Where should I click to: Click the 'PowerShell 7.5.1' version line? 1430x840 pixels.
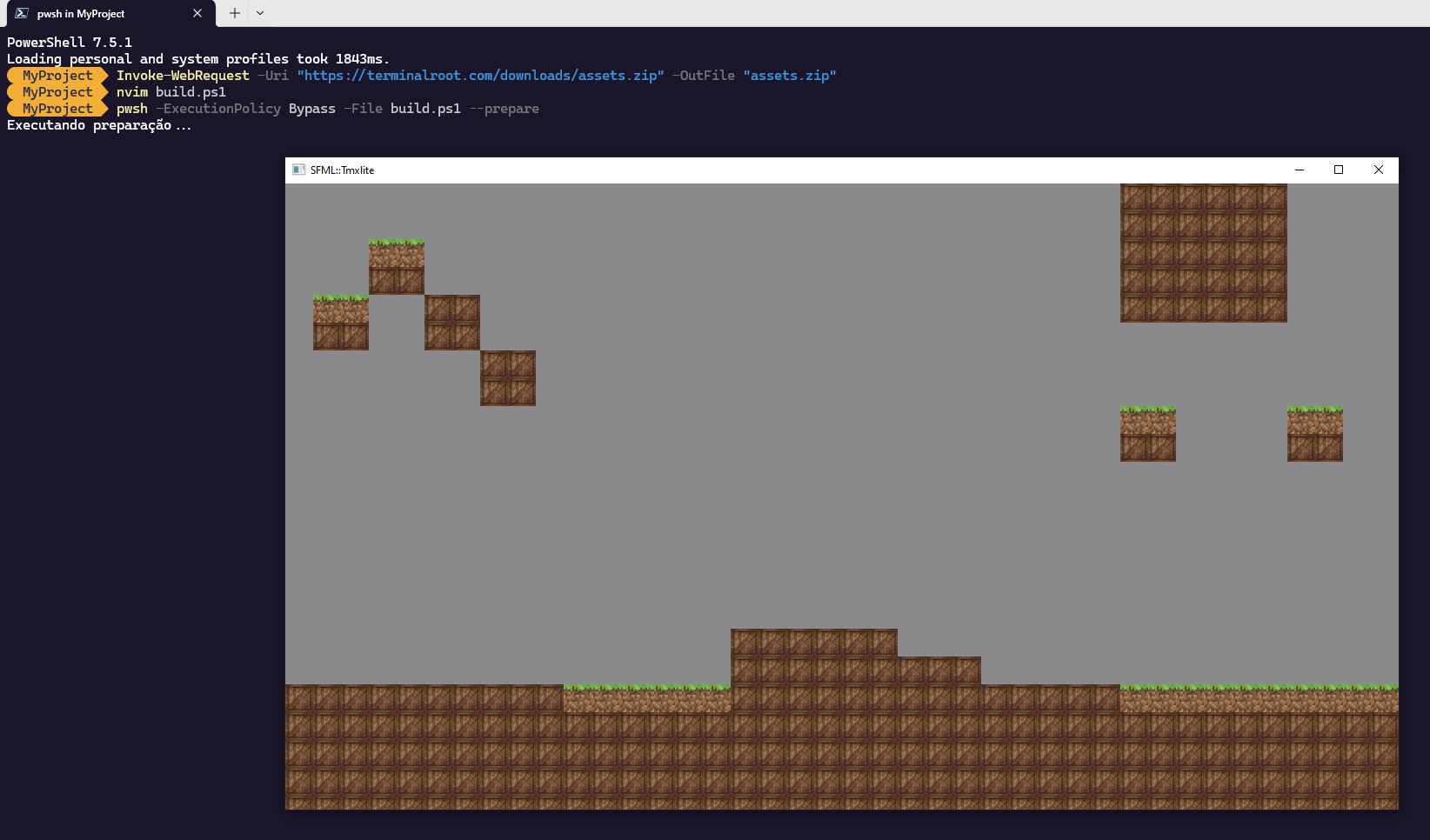(x=70, y=43)
